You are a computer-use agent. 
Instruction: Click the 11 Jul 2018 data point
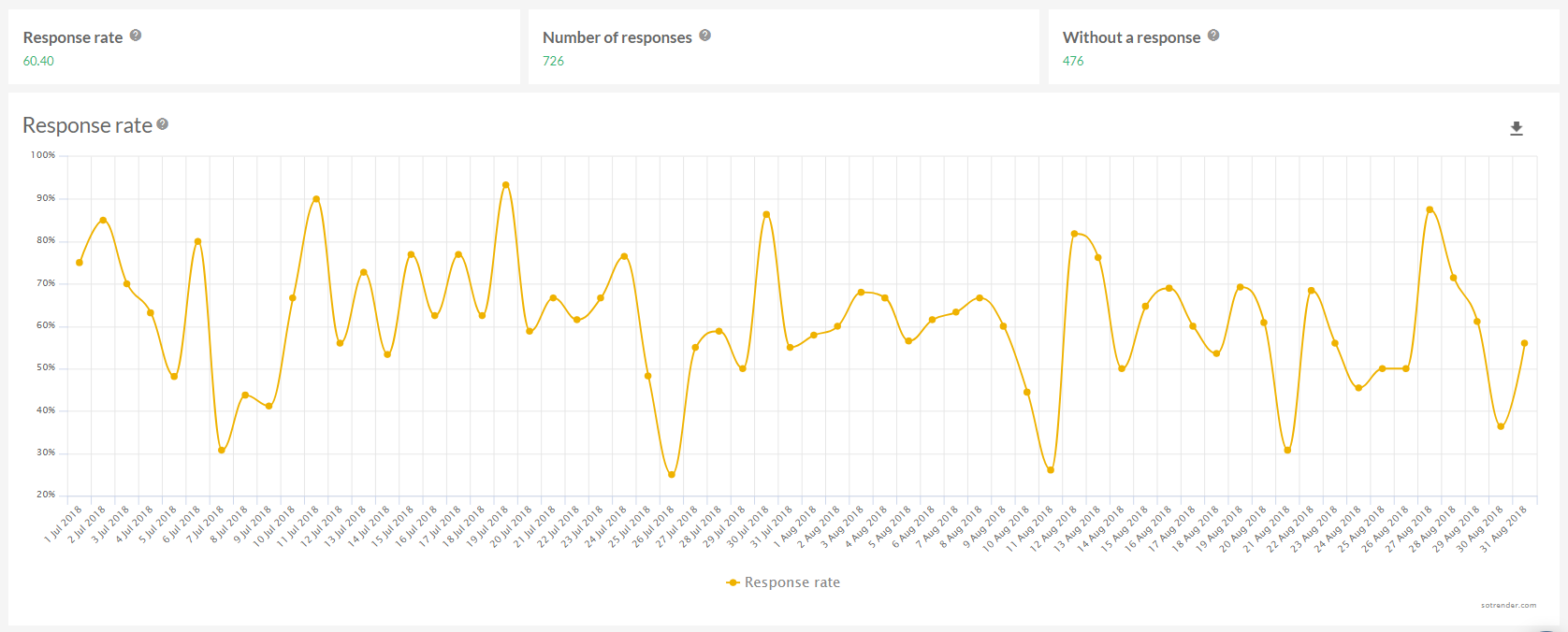316,199
